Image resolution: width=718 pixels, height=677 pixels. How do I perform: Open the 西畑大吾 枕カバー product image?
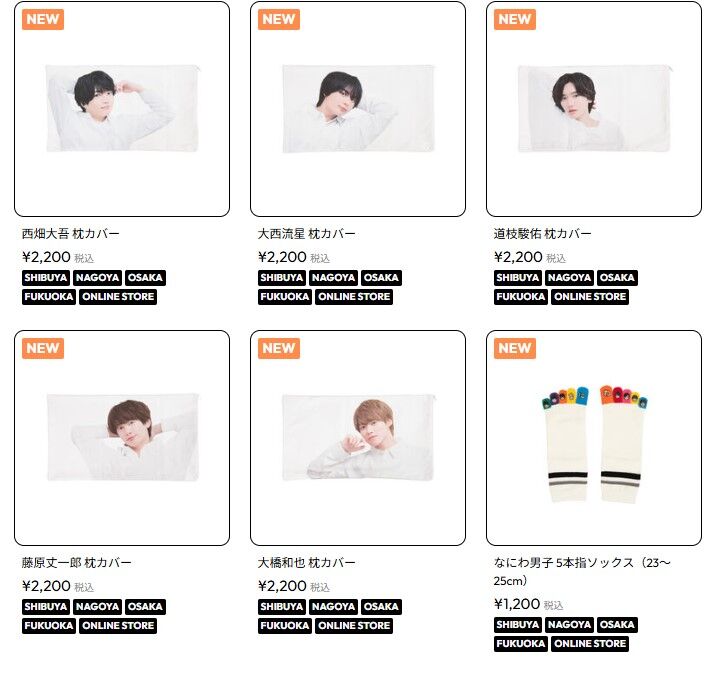pos(122,109)
